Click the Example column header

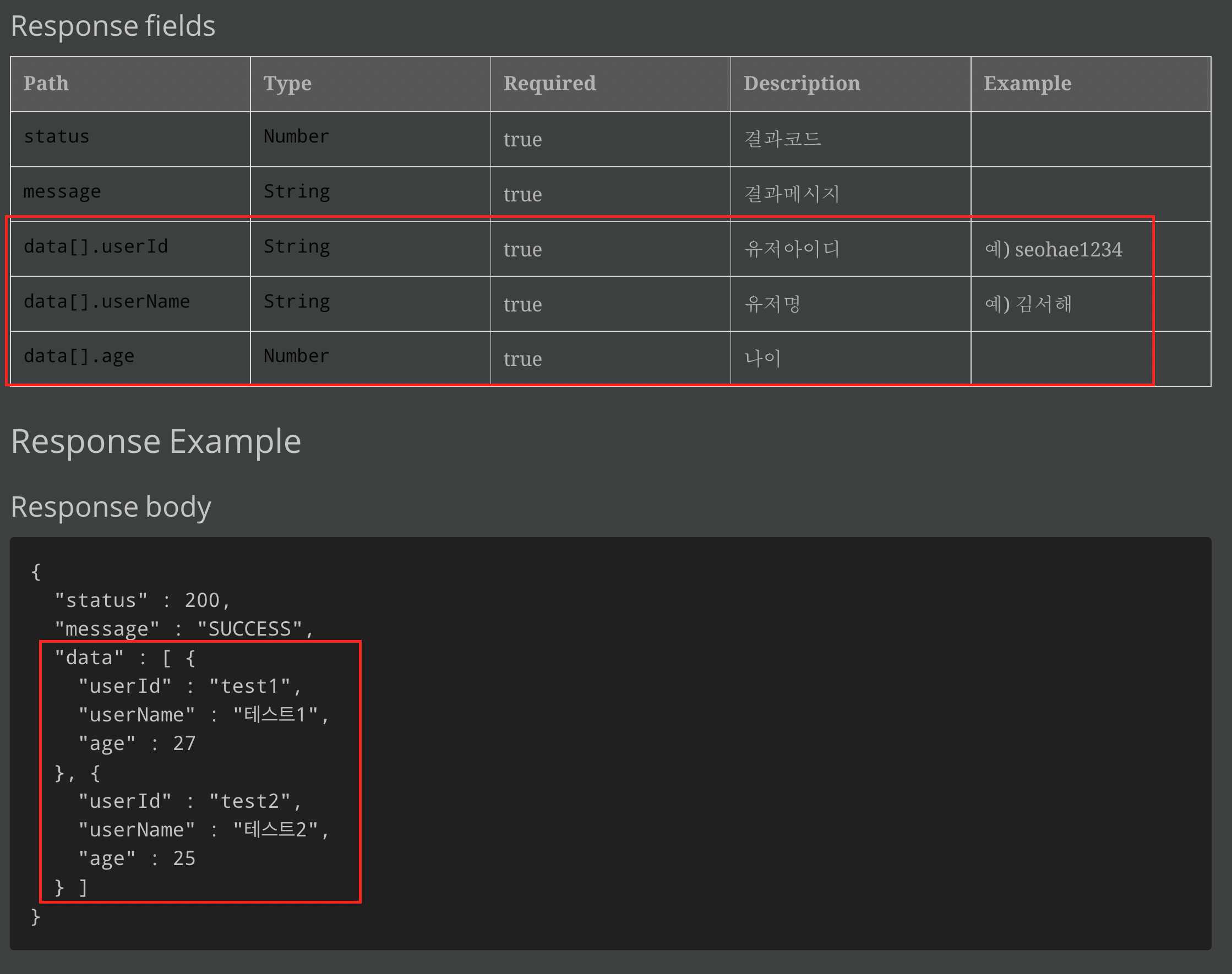click(x=1027, y=83)
